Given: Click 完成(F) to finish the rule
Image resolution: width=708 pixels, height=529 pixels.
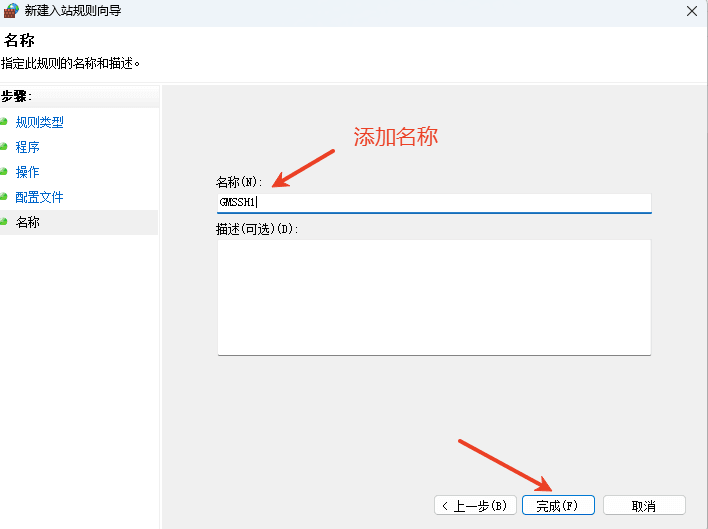Looking at the screenshot, I should point(558,505).
